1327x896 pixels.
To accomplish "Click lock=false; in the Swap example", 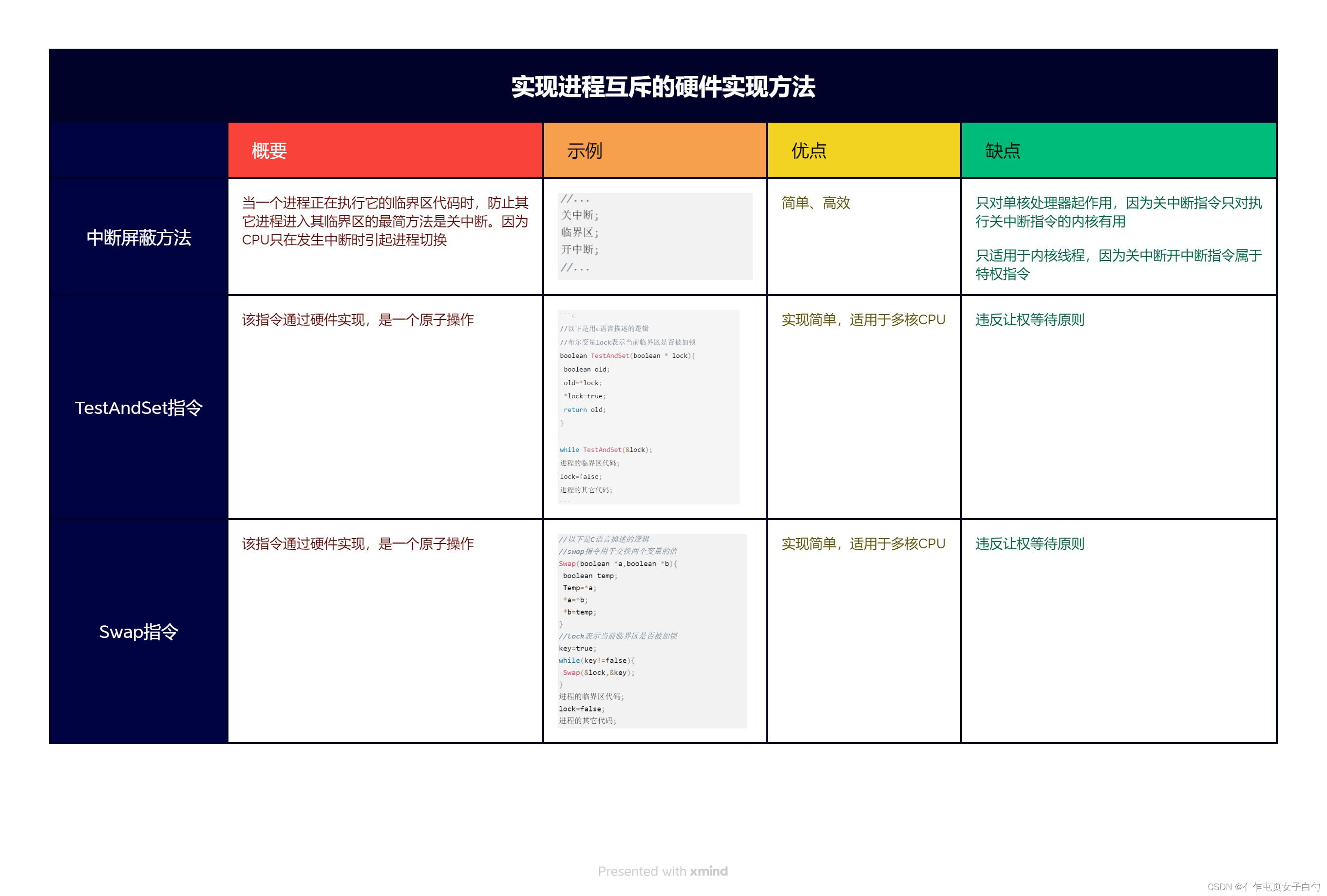I will pyautogui.click(x=581, y=709).
